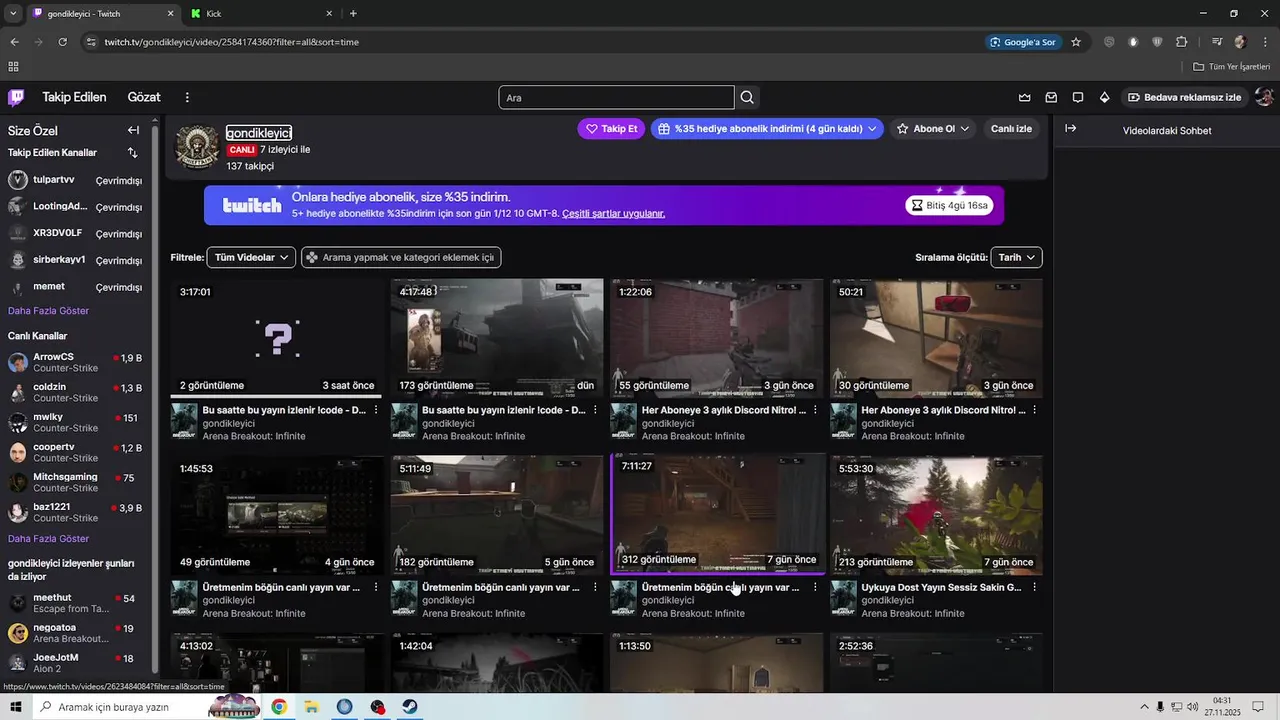1280x720 pixels.
Task: Open the 5:53:30 video thumbnail
Action: (x=936, y=514)
